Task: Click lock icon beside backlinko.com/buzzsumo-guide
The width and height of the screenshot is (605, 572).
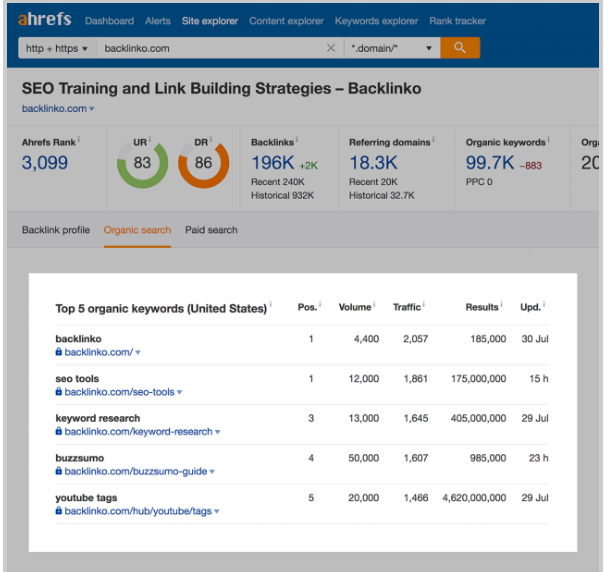Action: tap(59, 470)
